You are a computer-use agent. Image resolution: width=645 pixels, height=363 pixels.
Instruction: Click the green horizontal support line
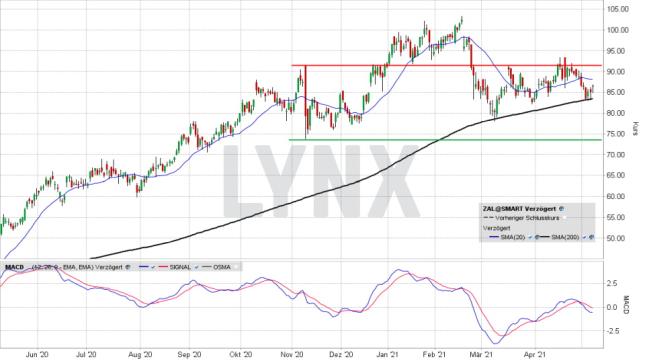coord(445,140)
